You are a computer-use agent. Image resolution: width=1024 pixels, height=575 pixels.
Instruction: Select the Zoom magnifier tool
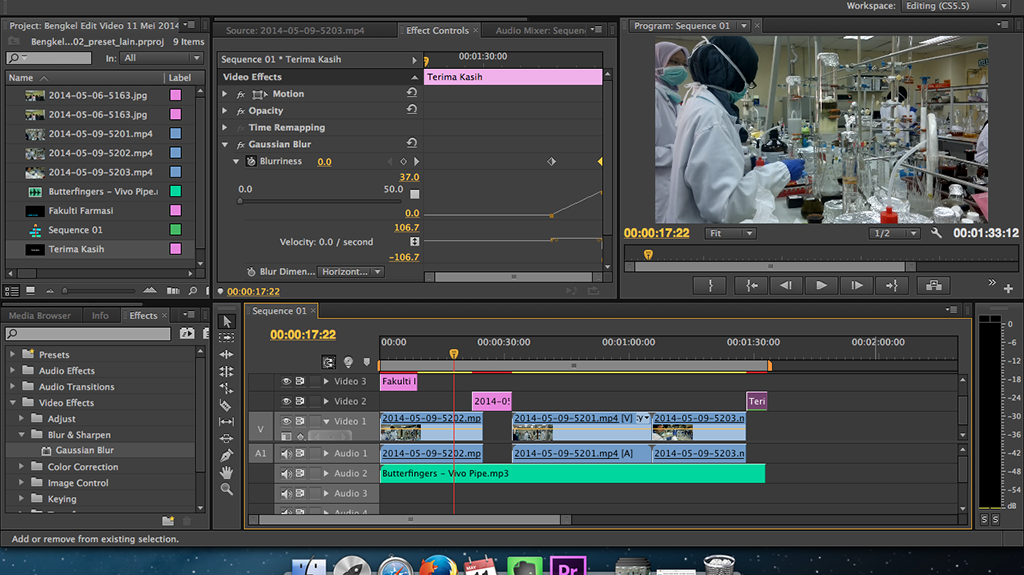tap(227, 489)
